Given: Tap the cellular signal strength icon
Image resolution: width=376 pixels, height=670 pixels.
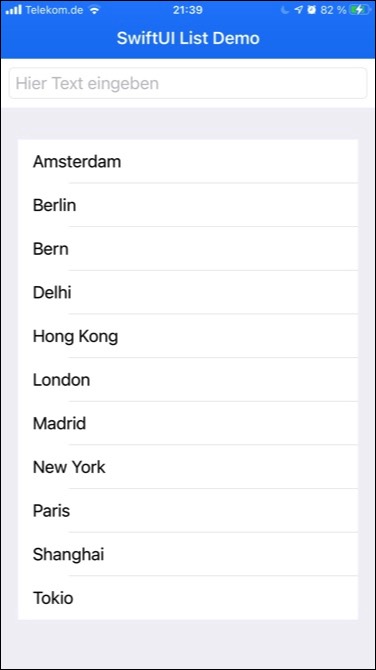Looking at the screenshot, I should pos(14,10).
